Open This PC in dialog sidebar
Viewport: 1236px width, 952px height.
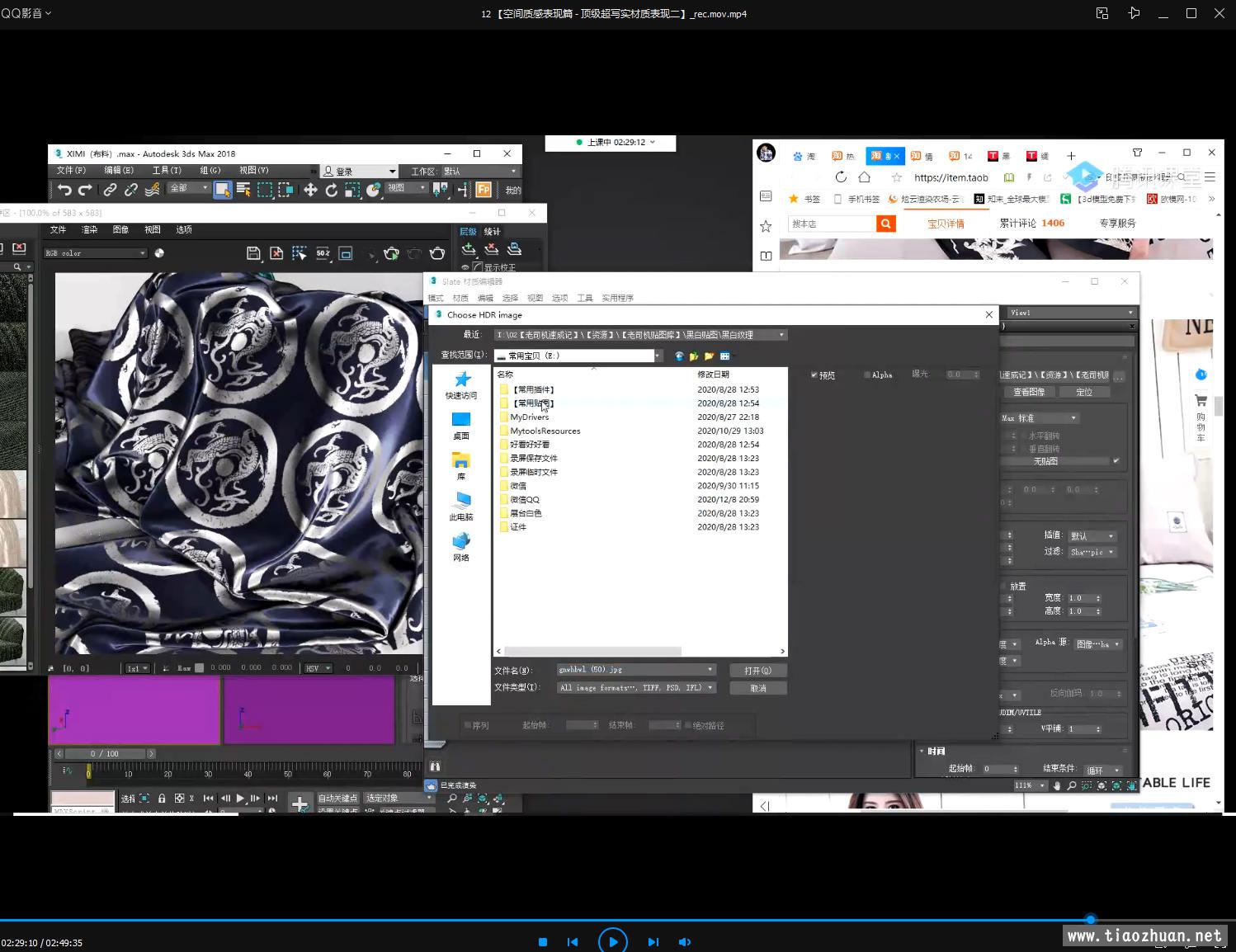coord(461,507)
